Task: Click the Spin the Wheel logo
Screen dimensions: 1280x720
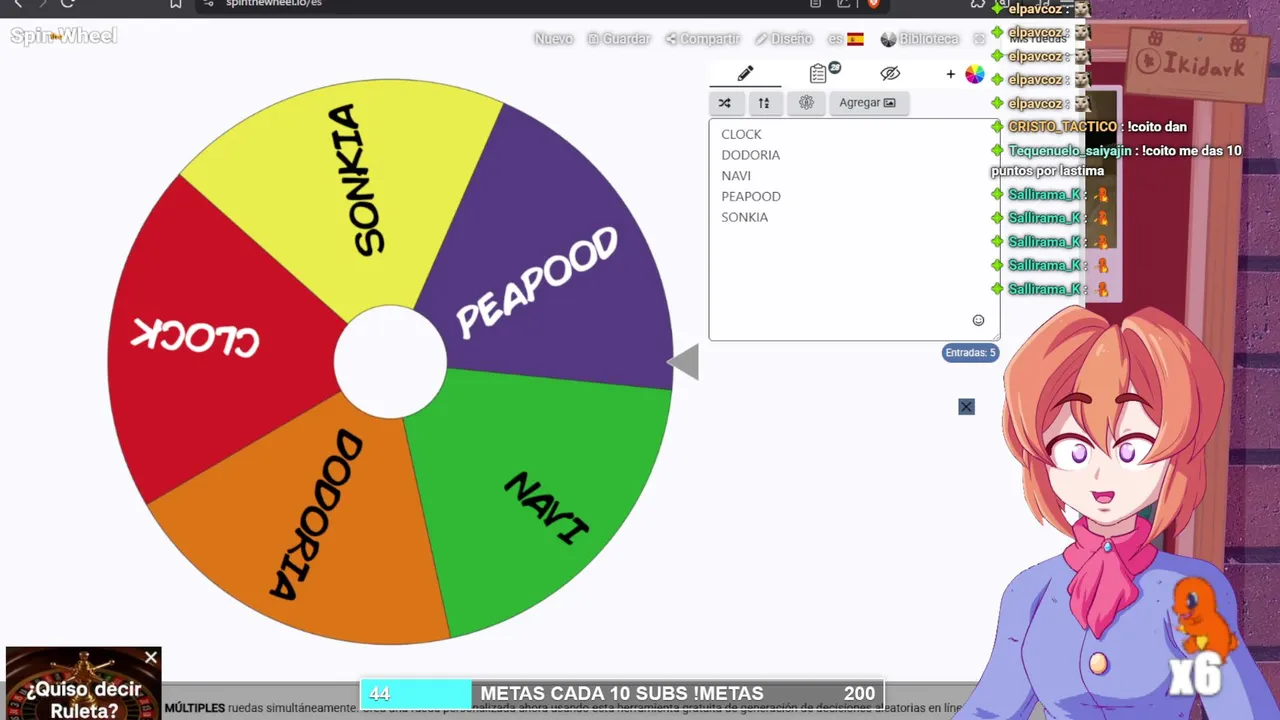Action: [63, 36]
